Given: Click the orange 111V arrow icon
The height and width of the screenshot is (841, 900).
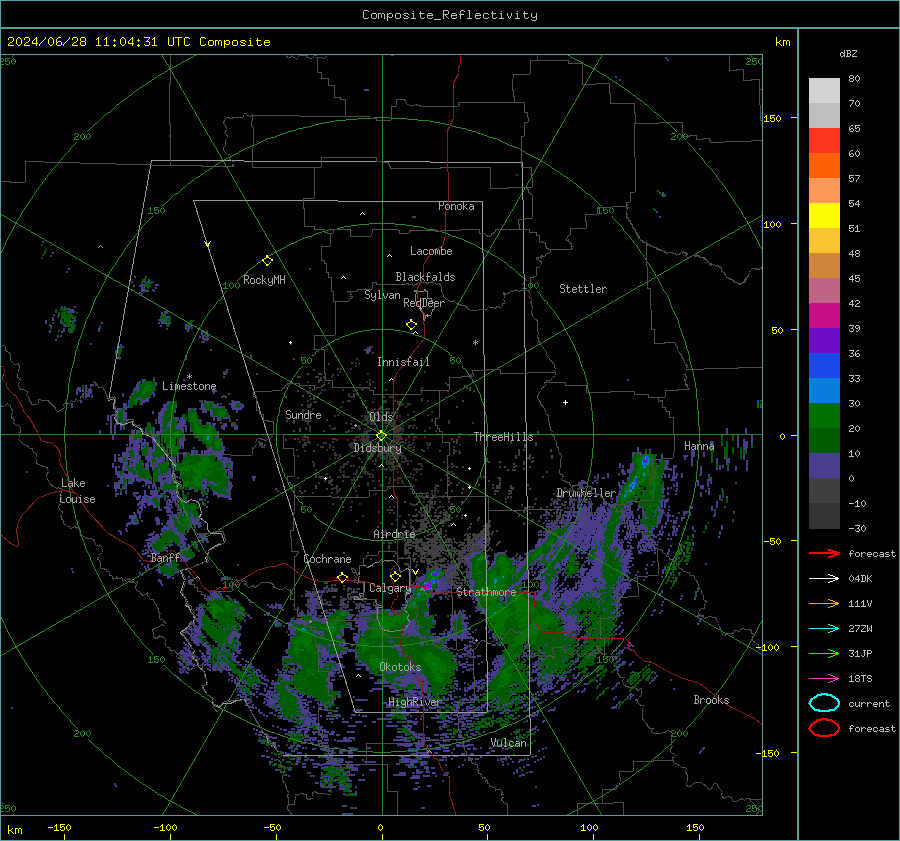Looking at the screenshot, I should click(x=824, y=603).
